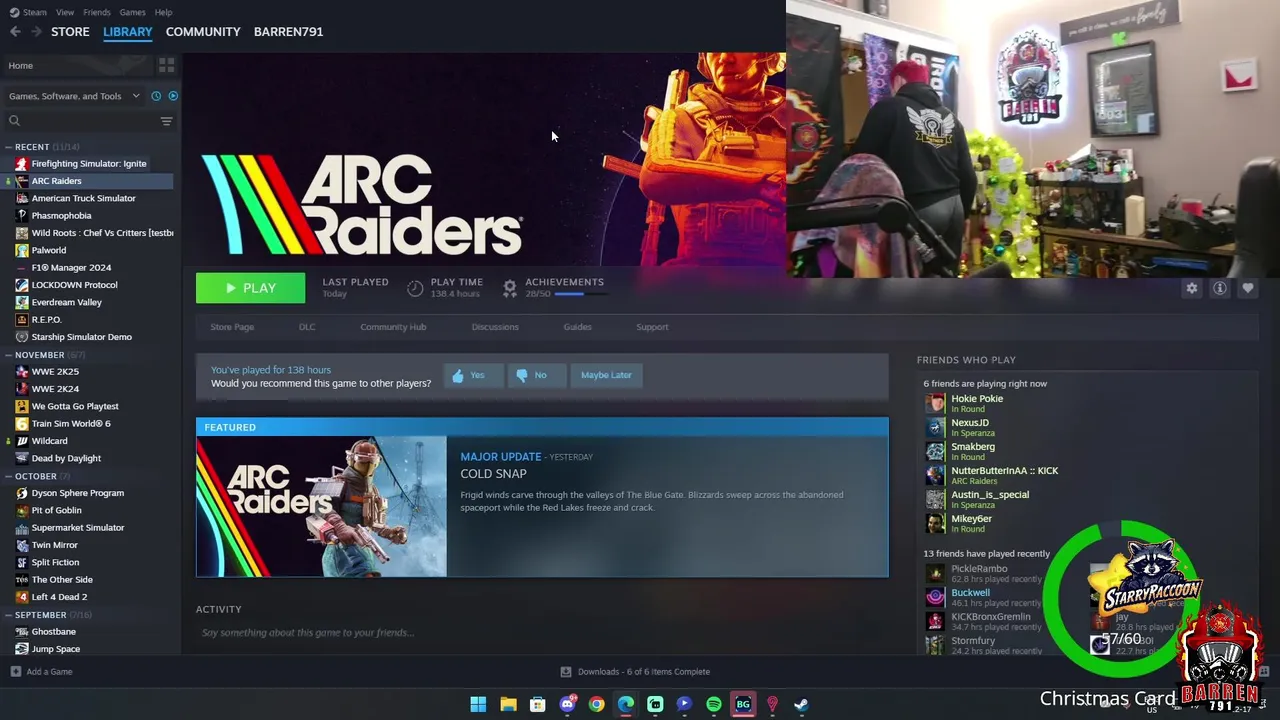This screenshot has width=1280, height=720.
Task: Open the Discussions link
Action: [495, 327]
